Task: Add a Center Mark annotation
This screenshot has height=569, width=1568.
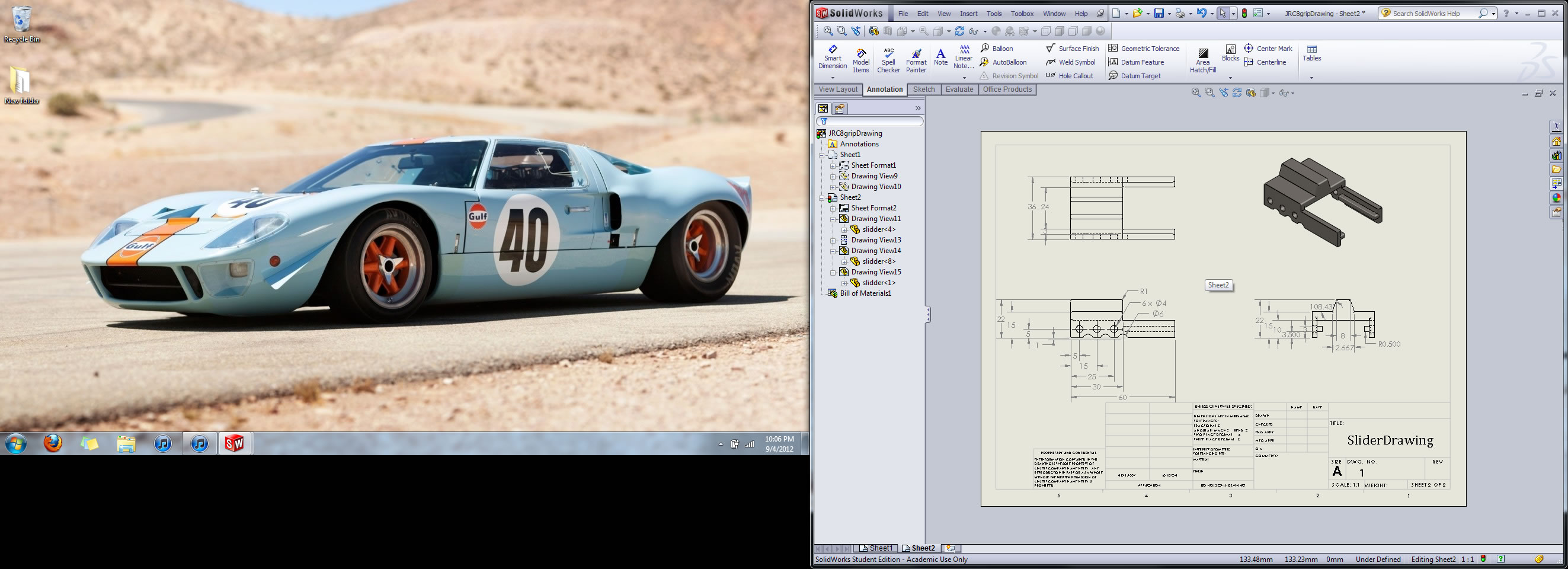Action: point(1268,49)
